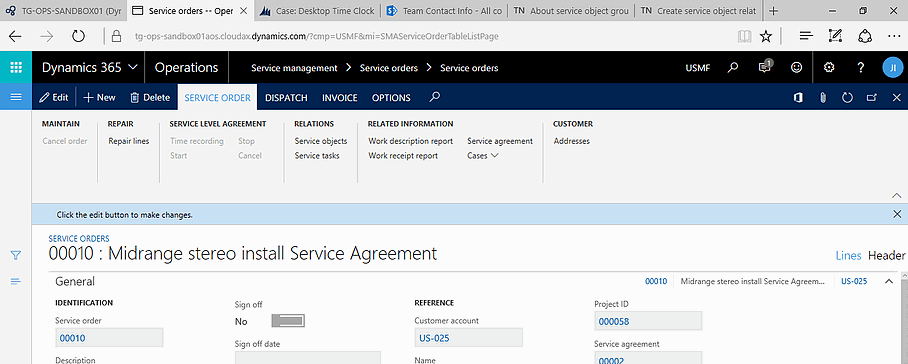Click the SERVICE ORDERS link above title
The height and width of the screenshot is (364, 908).
[x=79, y=238]
